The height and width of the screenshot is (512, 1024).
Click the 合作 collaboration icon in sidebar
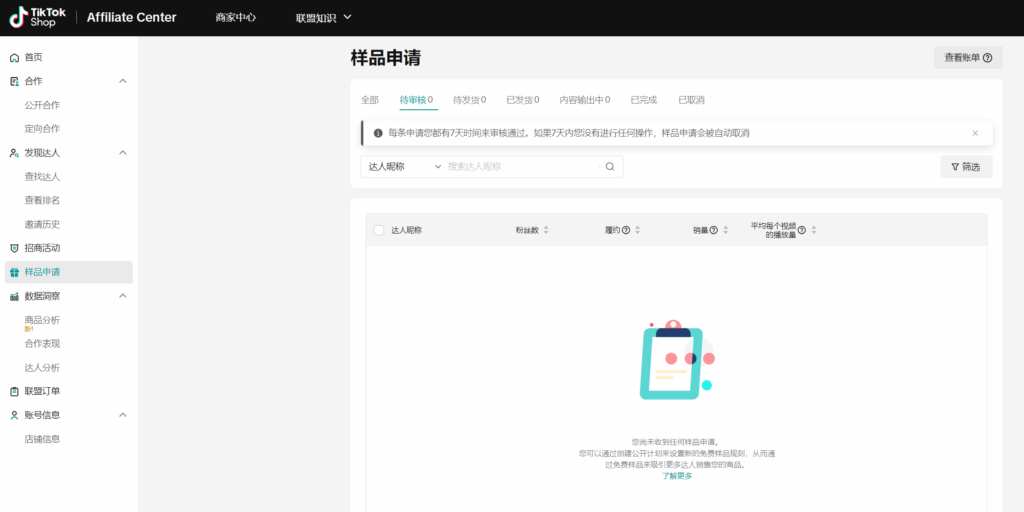pos(14,81)
